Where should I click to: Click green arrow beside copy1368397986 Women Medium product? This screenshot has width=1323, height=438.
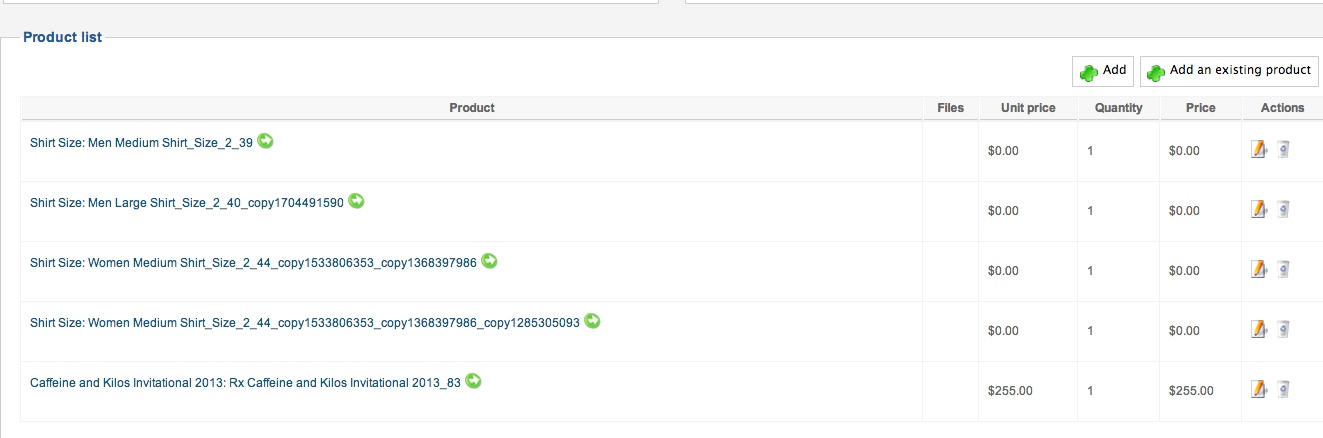click(x=489, y=261)
